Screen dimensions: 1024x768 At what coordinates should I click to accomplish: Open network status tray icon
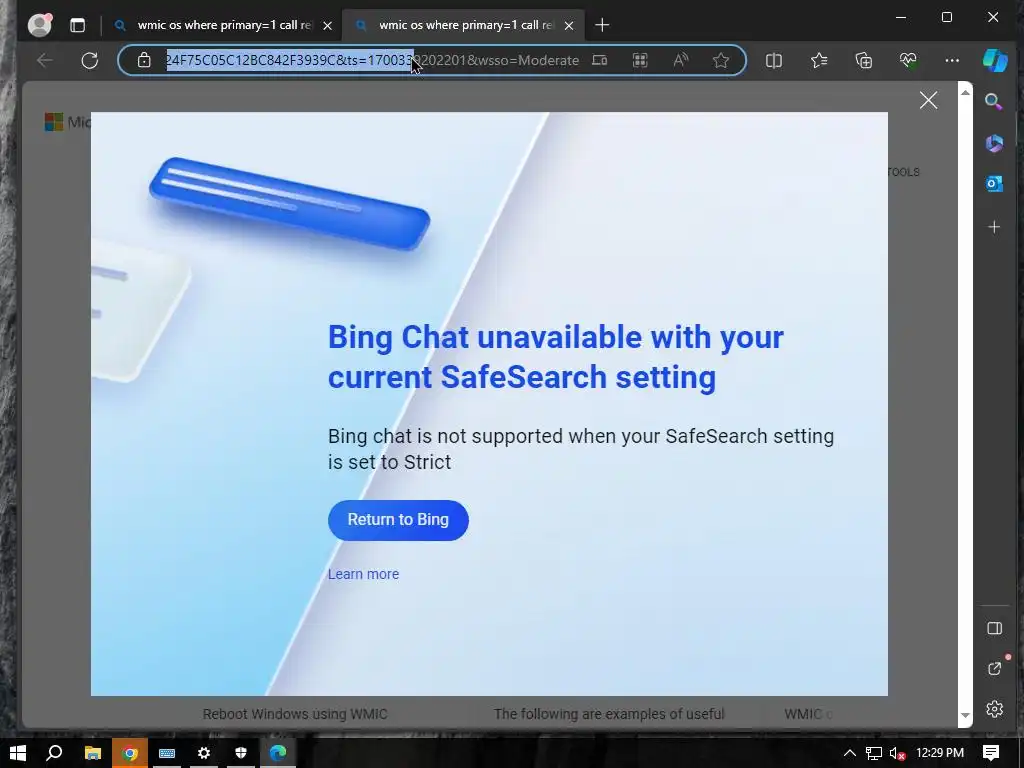[874, 753]
